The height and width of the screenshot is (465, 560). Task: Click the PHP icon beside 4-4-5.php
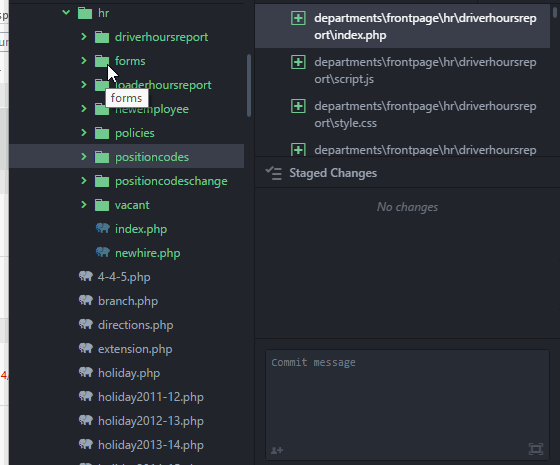(x=86, y=276)
